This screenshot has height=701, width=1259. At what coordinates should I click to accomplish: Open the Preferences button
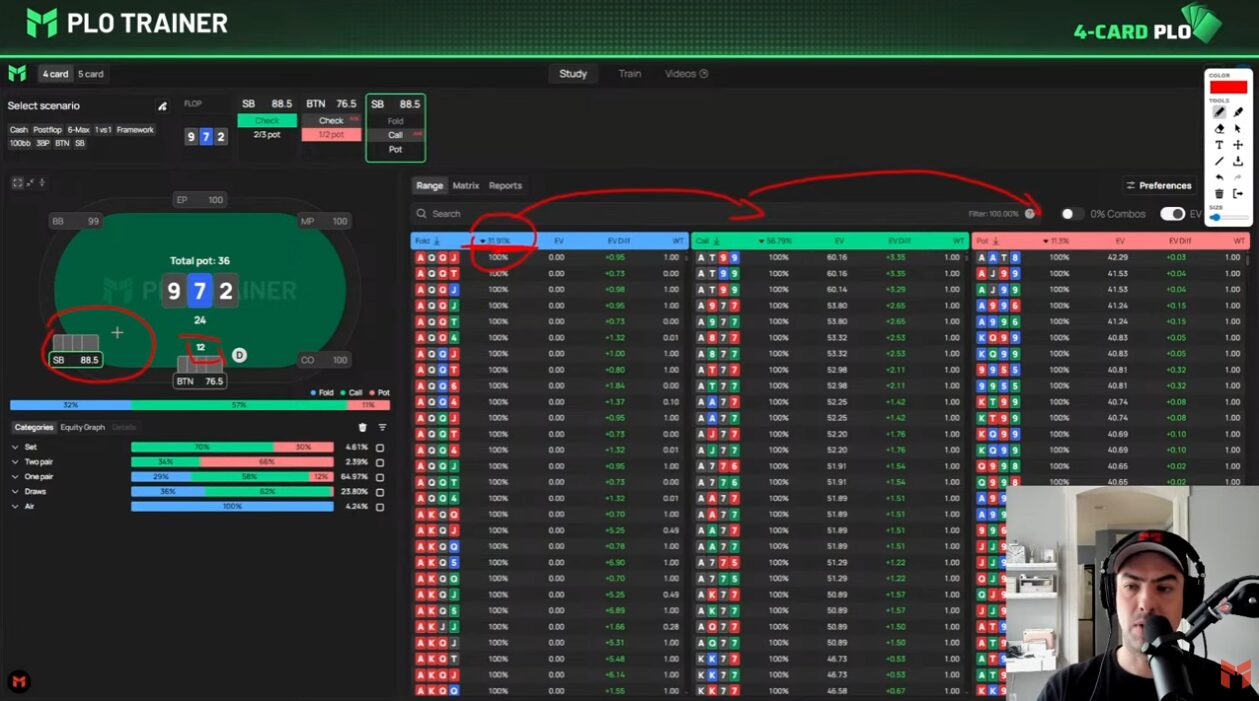1158,185
